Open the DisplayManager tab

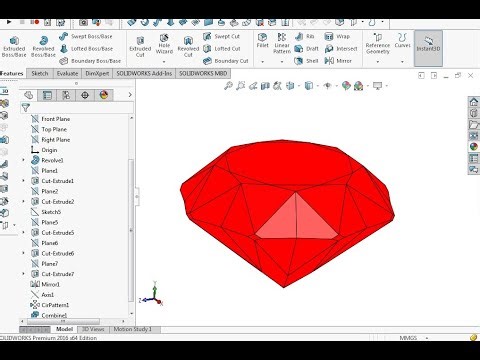[104, 95]
